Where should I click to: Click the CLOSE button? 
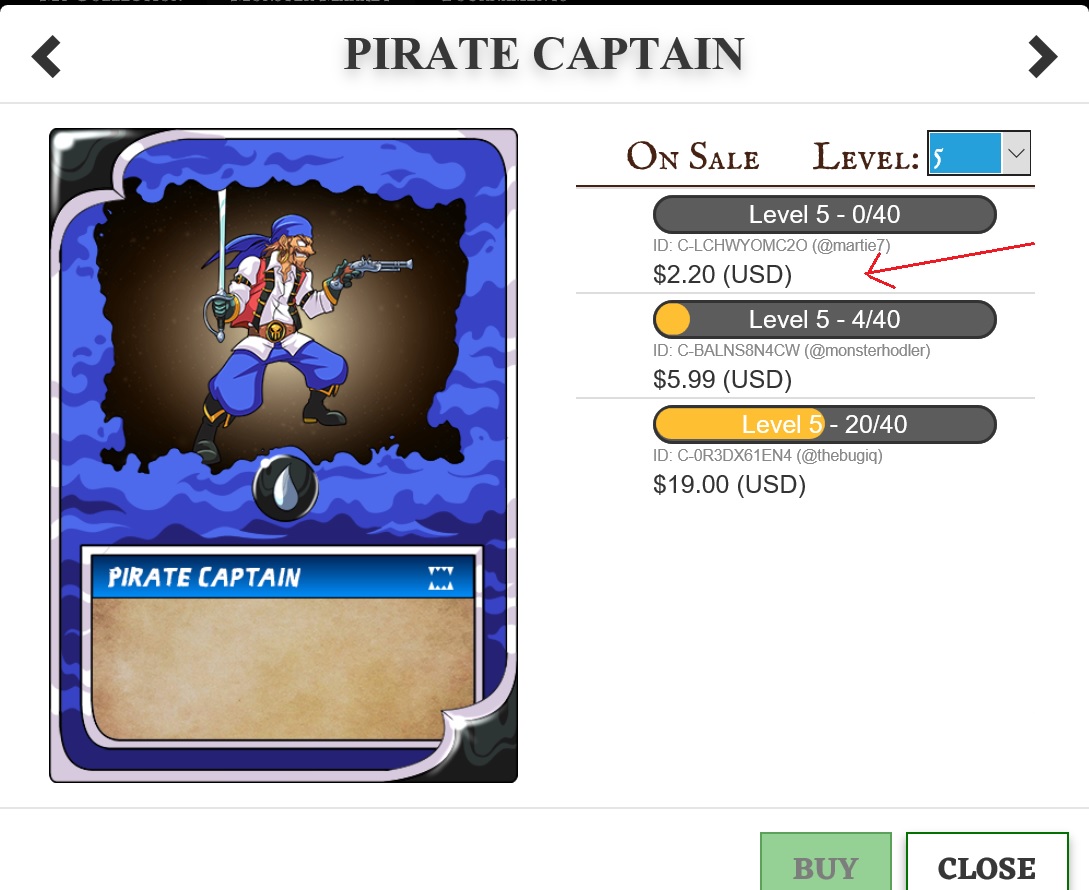click(x=987, y=862)
